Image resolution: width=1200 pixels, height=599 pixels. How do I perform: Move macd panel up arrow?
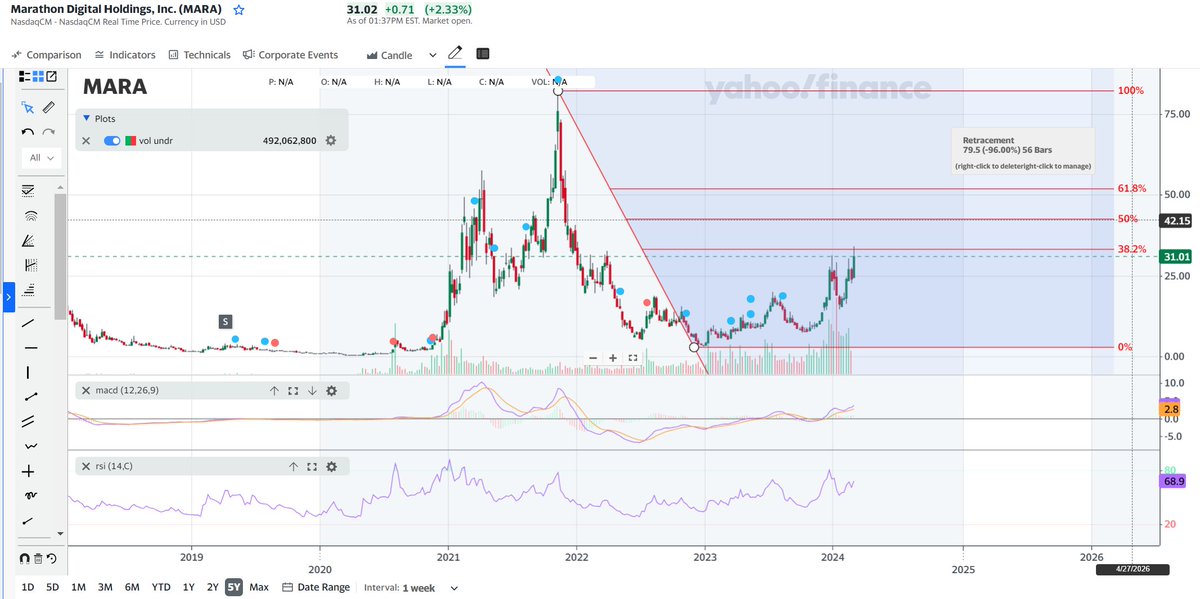point(274,391)
